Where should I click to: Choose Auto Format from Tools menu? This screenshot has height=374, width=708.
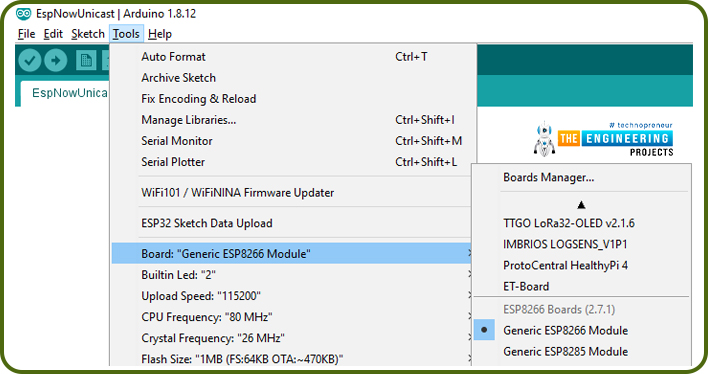pos(294,57)
